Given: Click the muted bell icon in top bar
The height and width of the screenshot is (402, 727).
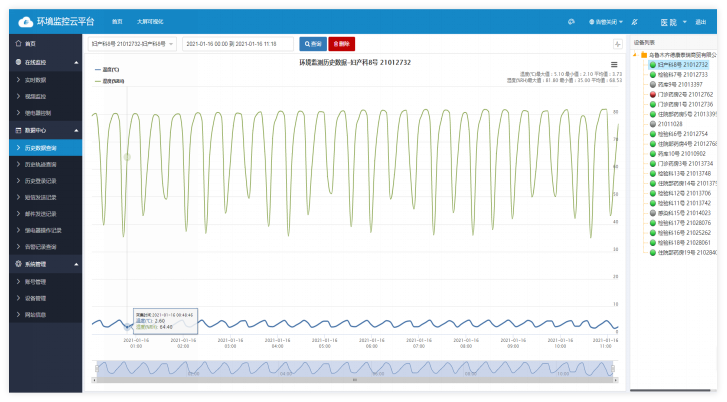Looking at the screenshot, I should pos(635,22).
